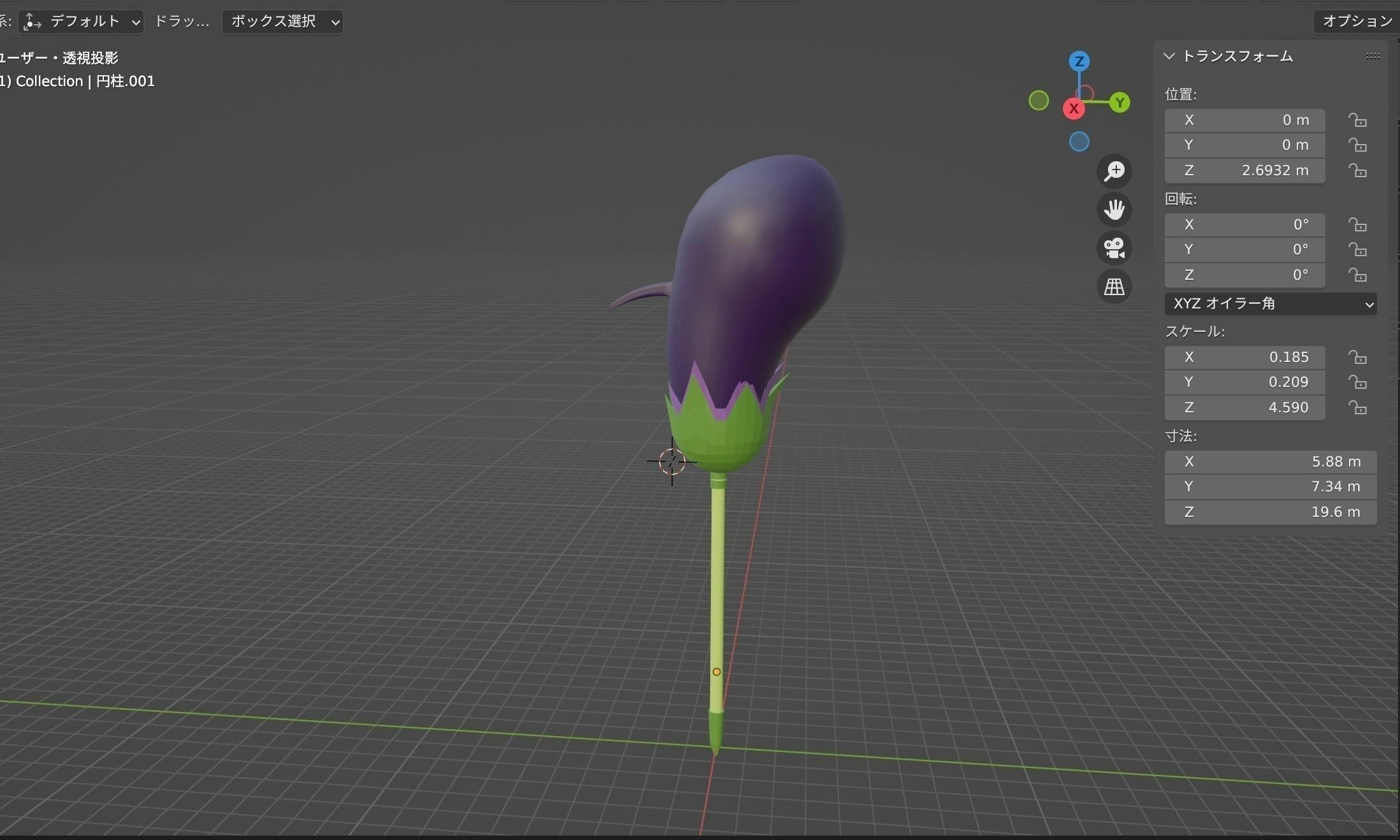Screen dimensions: 1400x840
Task: Click the pan view hand icon
Action: tap(1114, 210)
